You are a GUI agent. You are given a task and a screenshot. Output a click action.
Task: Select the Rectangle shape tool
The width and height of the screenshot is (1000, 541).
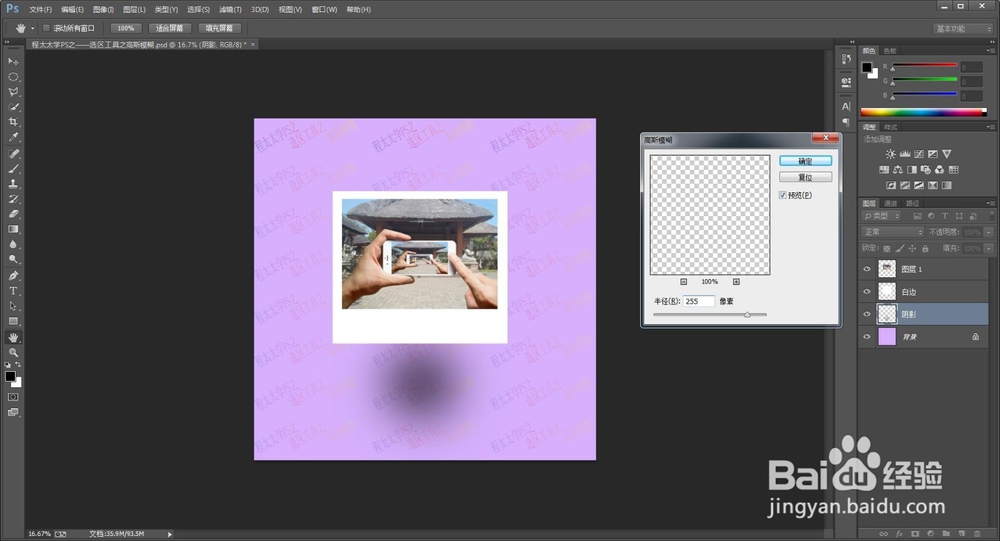[13, 322]
